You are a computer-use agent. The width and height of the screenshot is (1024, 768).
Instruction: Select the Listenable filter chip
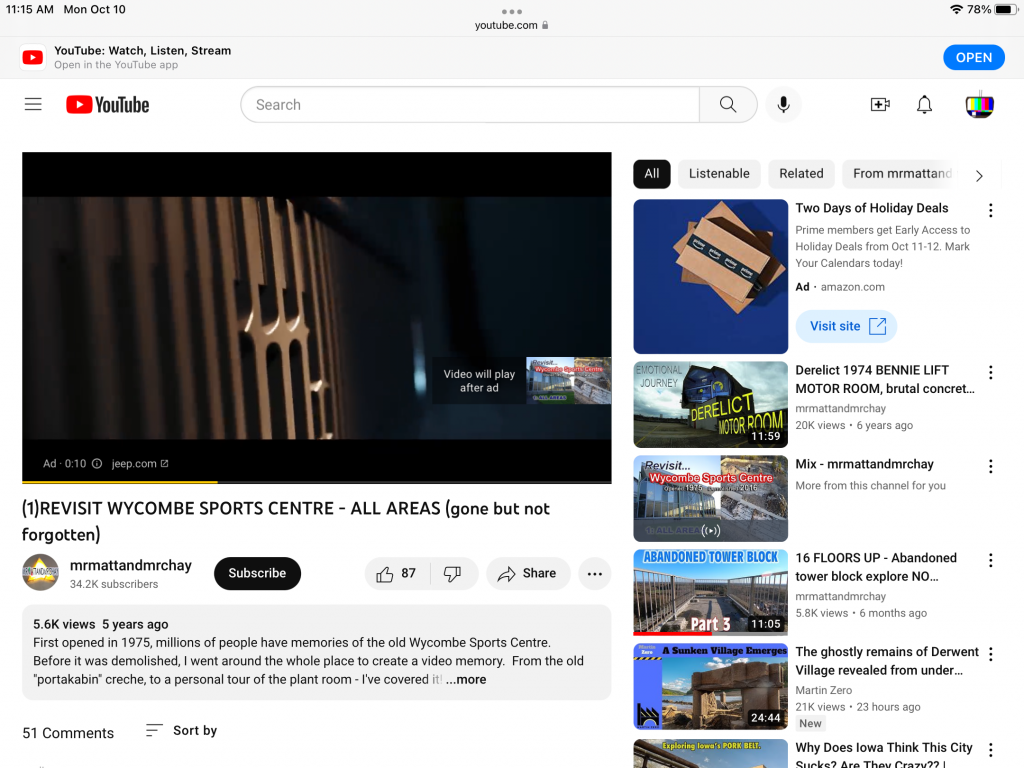pos(719,173)
